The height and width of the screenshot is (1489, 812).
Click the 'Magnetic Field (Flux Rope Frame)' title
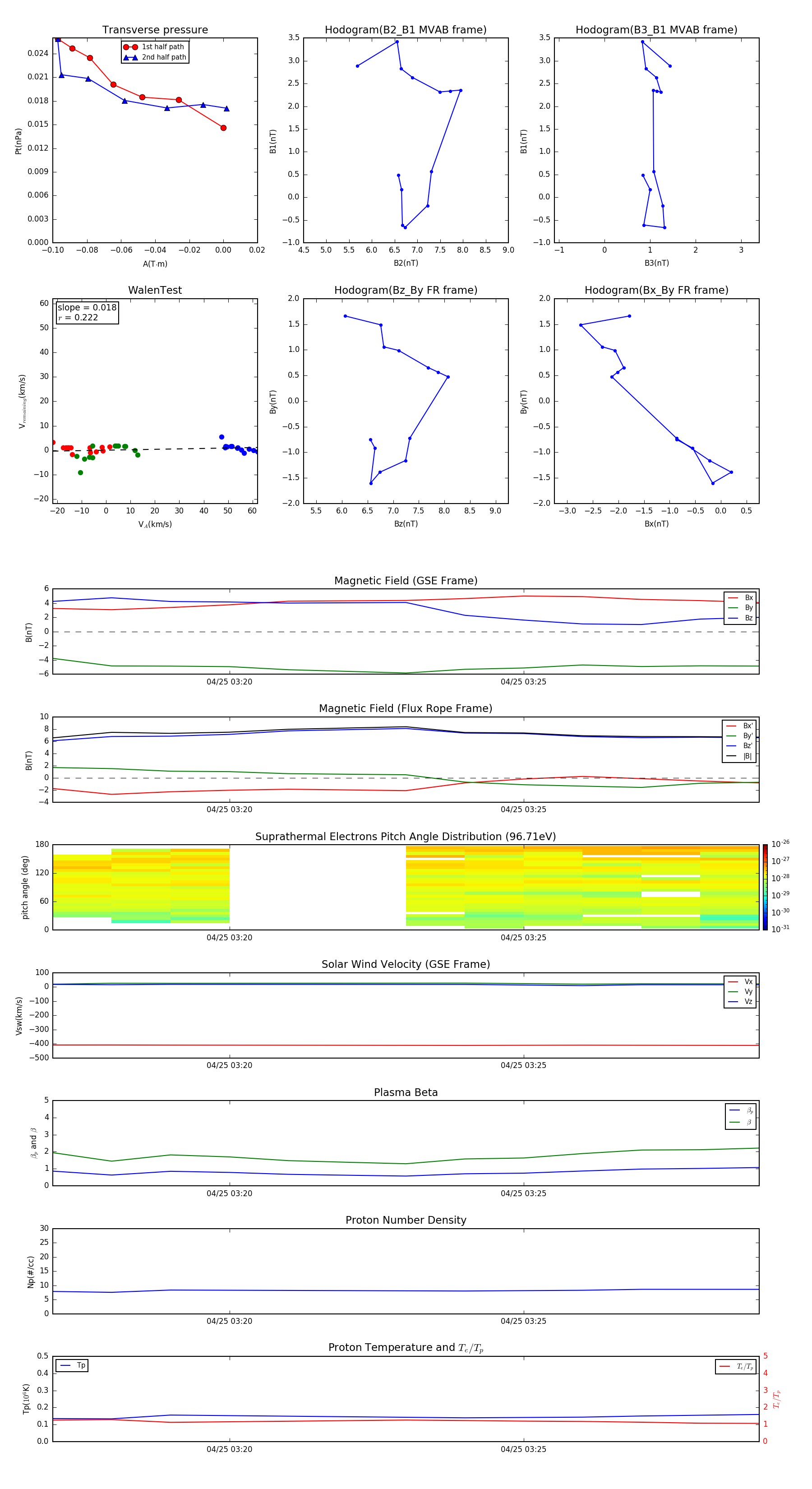pyautogui.click(x=406, y=709)
